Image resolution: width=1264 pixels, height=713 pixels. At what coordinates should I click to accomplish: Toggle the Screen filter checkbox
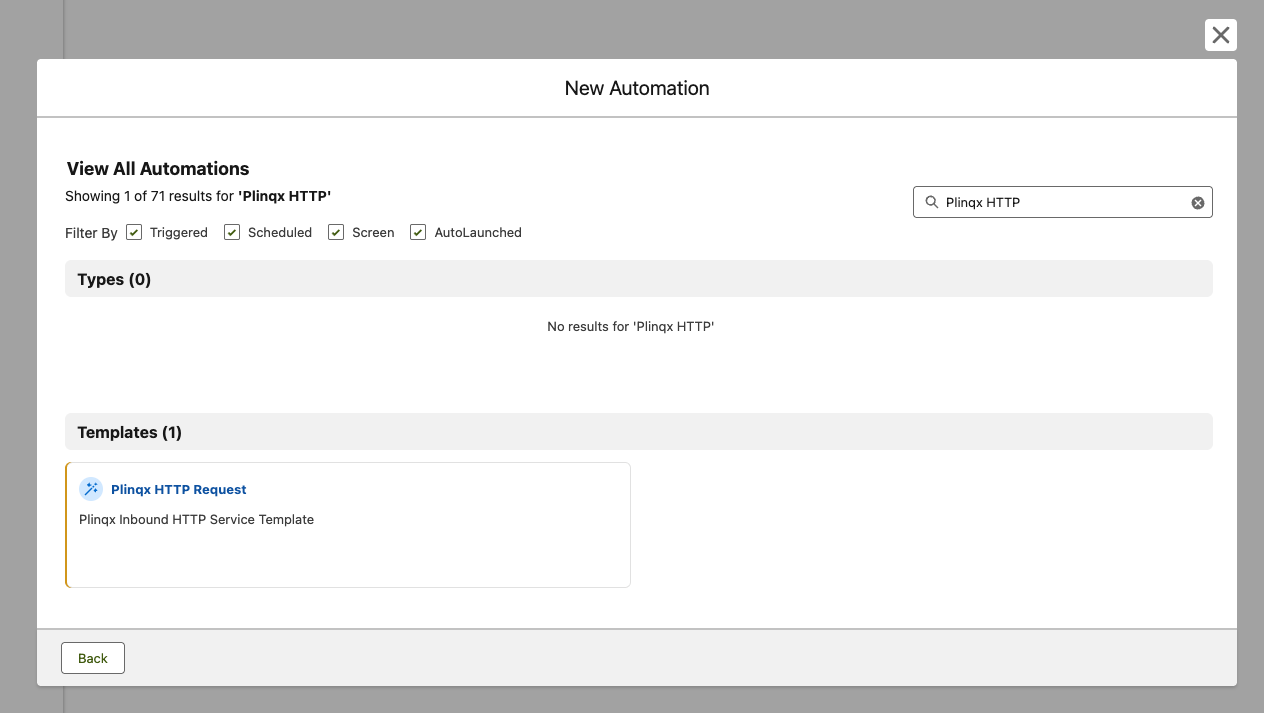tap(336, 232)
